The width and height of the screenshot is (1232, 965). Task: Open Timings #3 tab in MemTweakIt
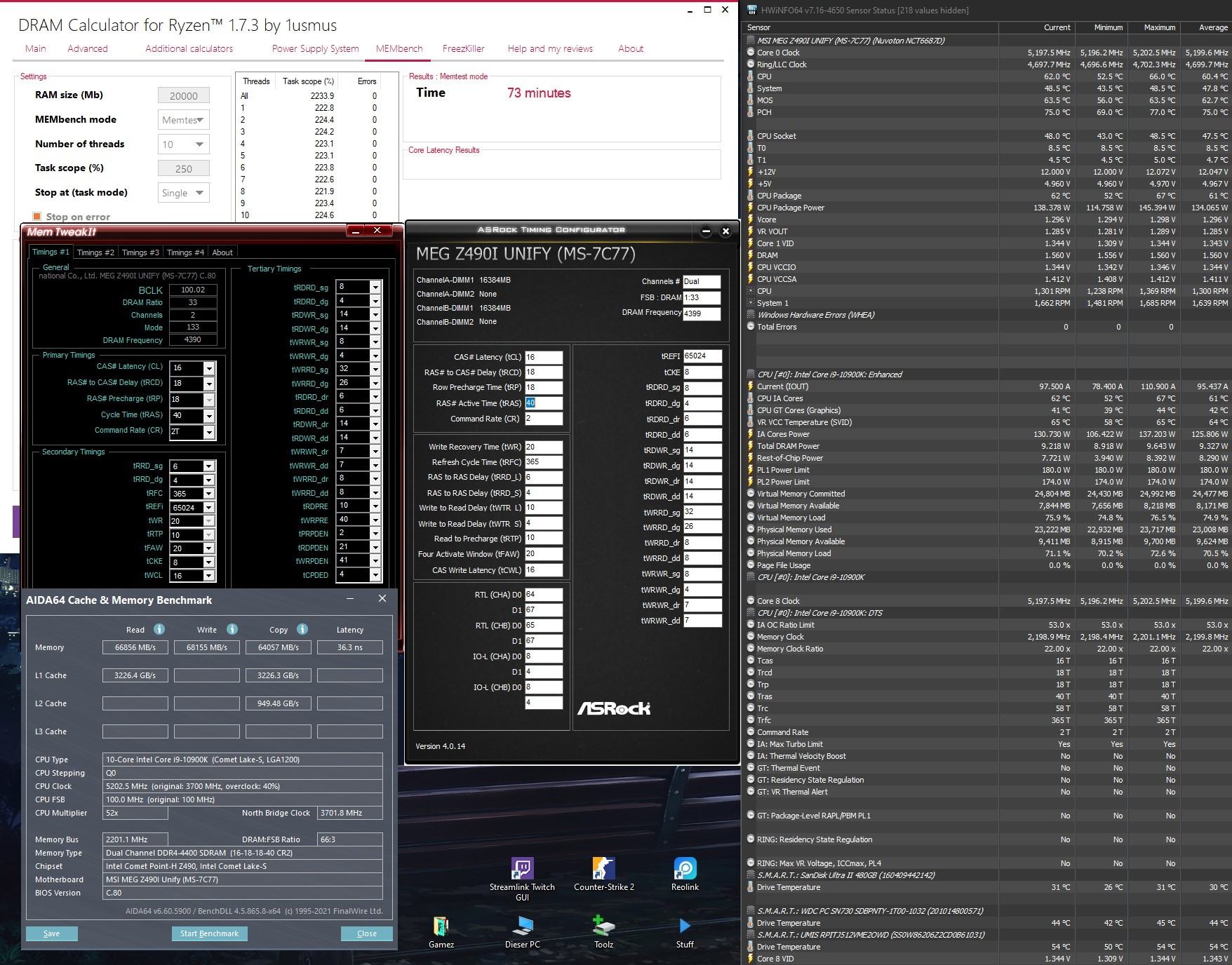pyautogui.click(x=140, y=252)
